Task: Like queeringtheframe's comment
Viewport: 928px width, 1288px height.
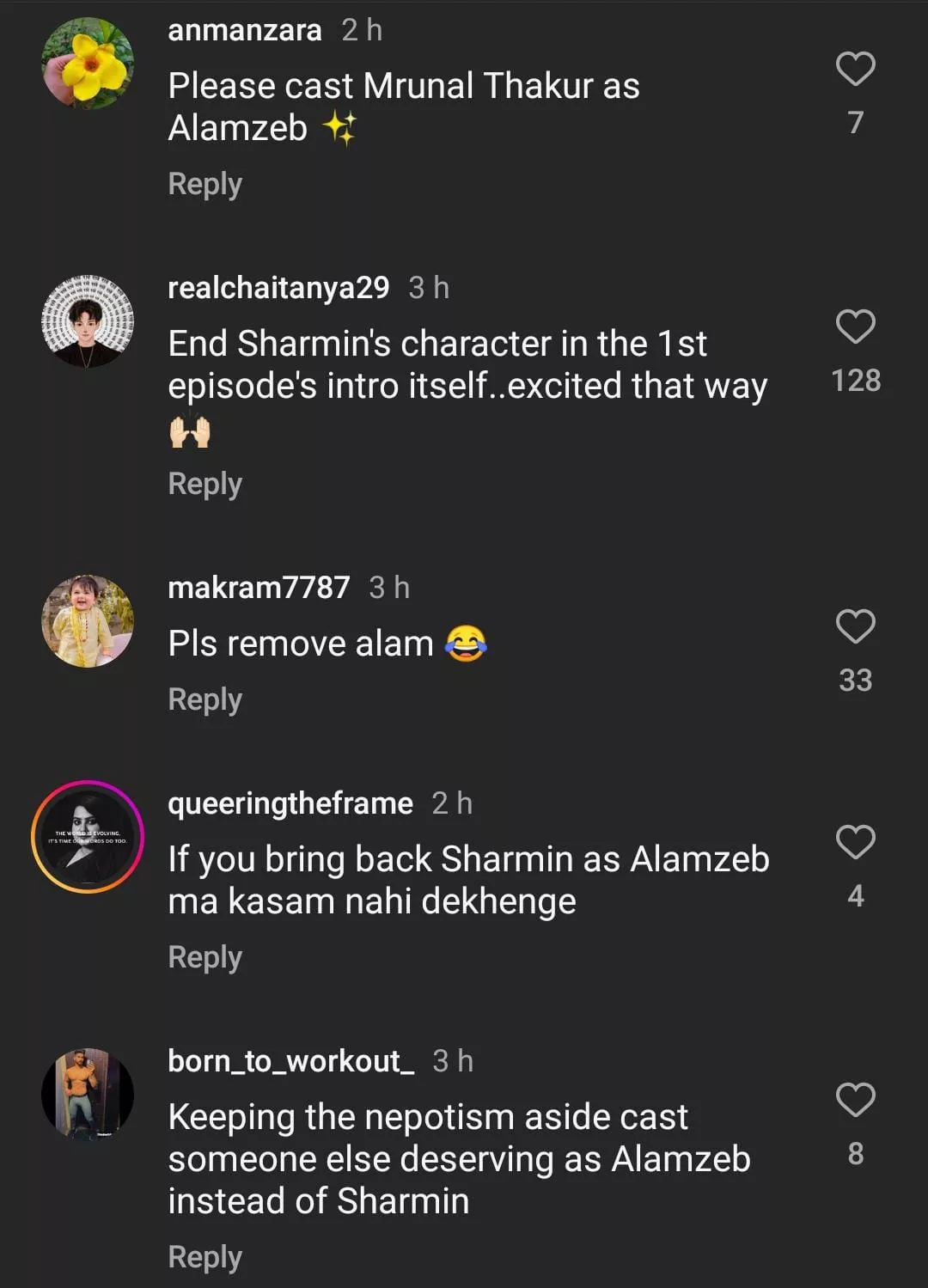Action: (855, 843)
